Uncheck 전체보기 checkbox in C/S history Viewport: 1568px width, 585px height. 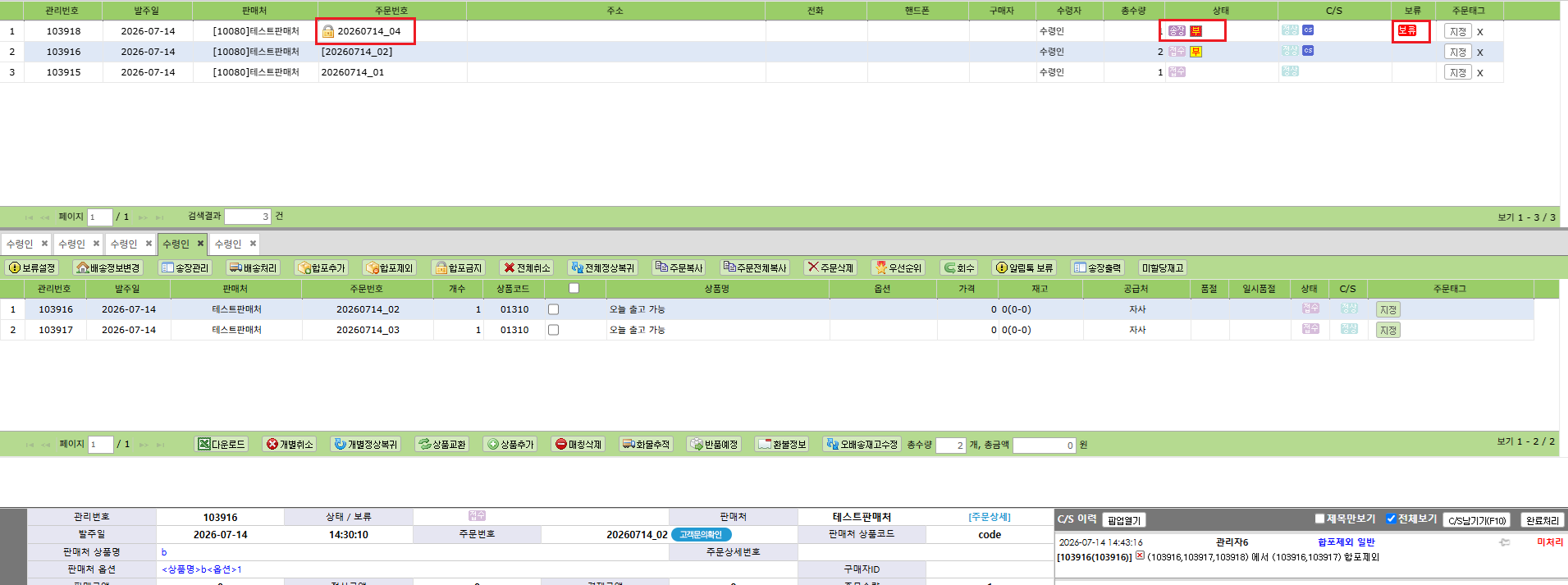point(1391,519)
